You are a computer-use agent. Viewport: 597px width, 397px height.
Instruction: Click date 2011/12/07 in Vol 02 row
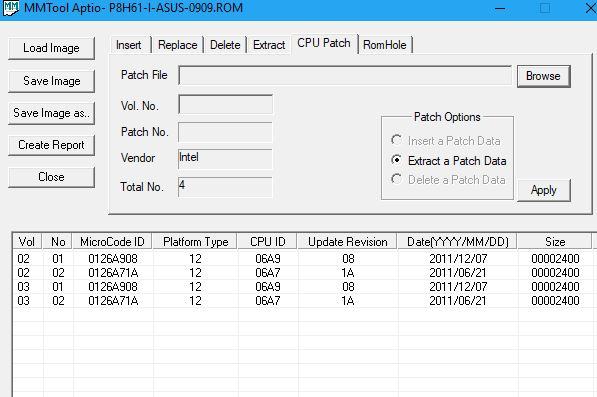[x=458, y=259]
